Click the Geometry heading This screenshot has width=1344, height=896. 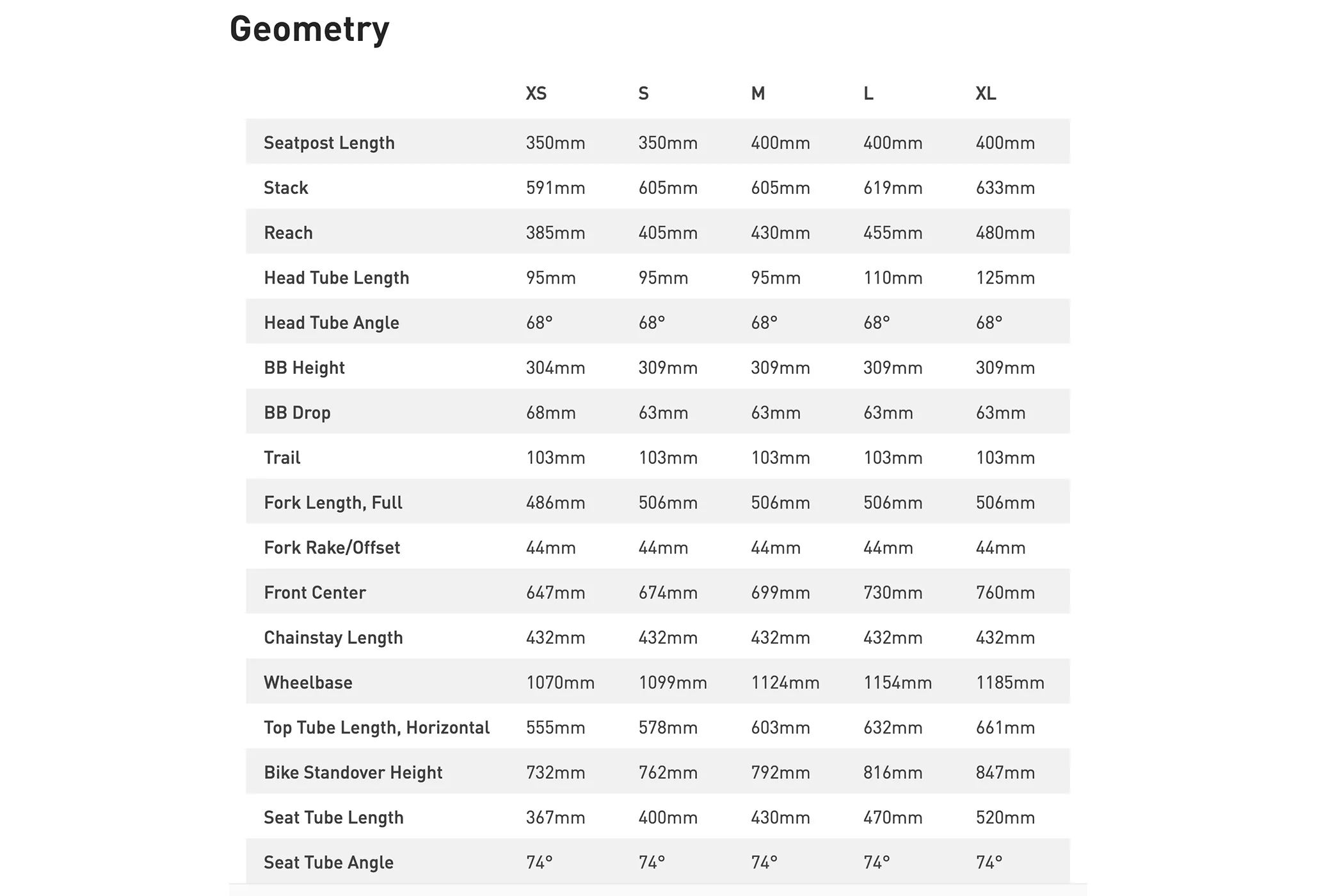(309, 29)
